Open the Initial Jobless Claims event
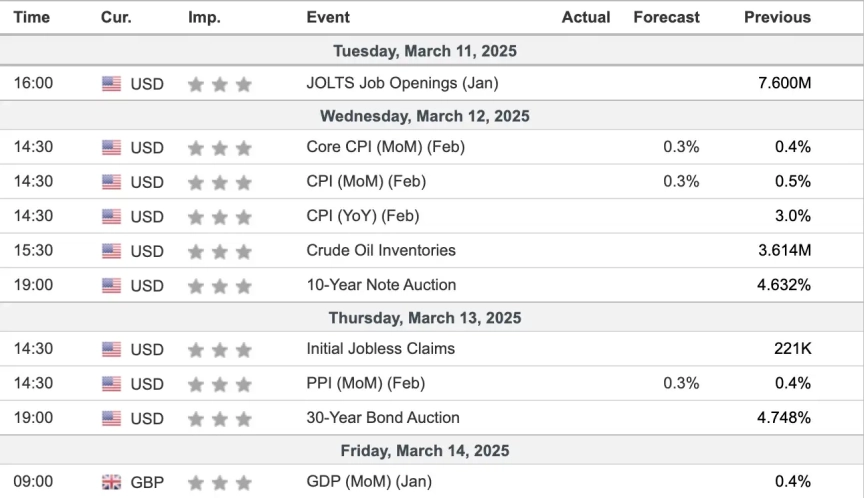Image resolution: width=864 pixels, height=498 pixels. (x=380, y=349)
